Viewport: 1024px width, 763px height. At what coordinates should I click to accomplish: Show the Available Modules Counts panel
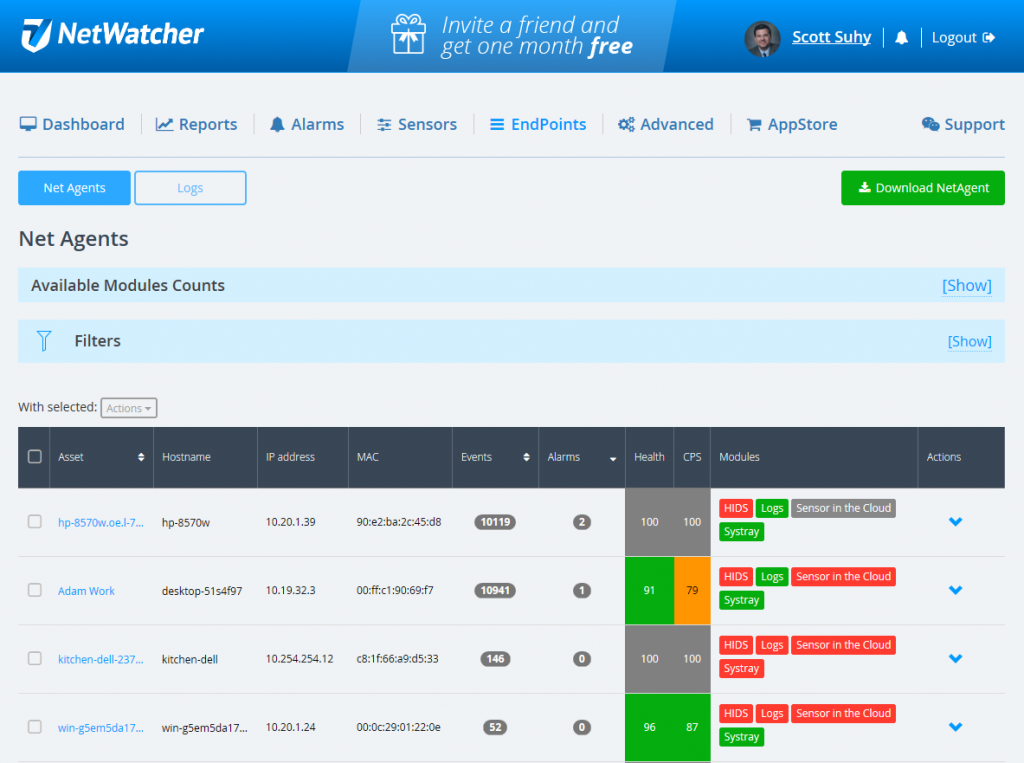pyautogui.click(x=966, y=285)
